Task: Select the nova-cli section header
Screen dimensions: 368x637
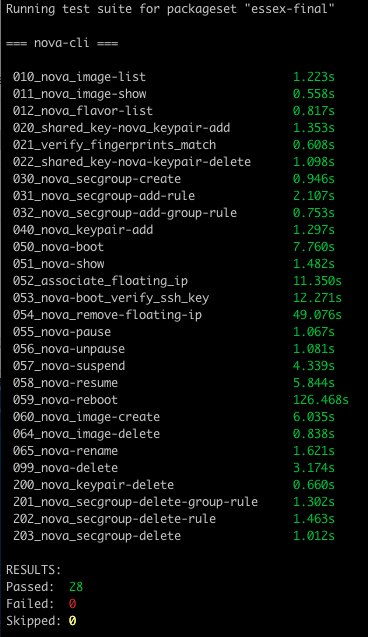Action: (62, 43)
